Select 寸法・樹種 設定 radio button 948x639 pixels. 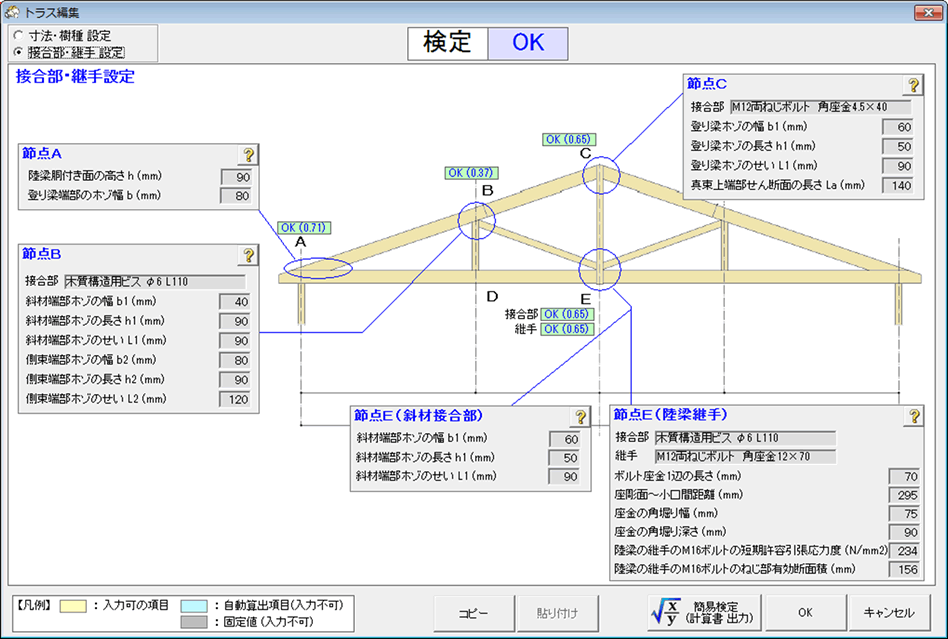18,36
